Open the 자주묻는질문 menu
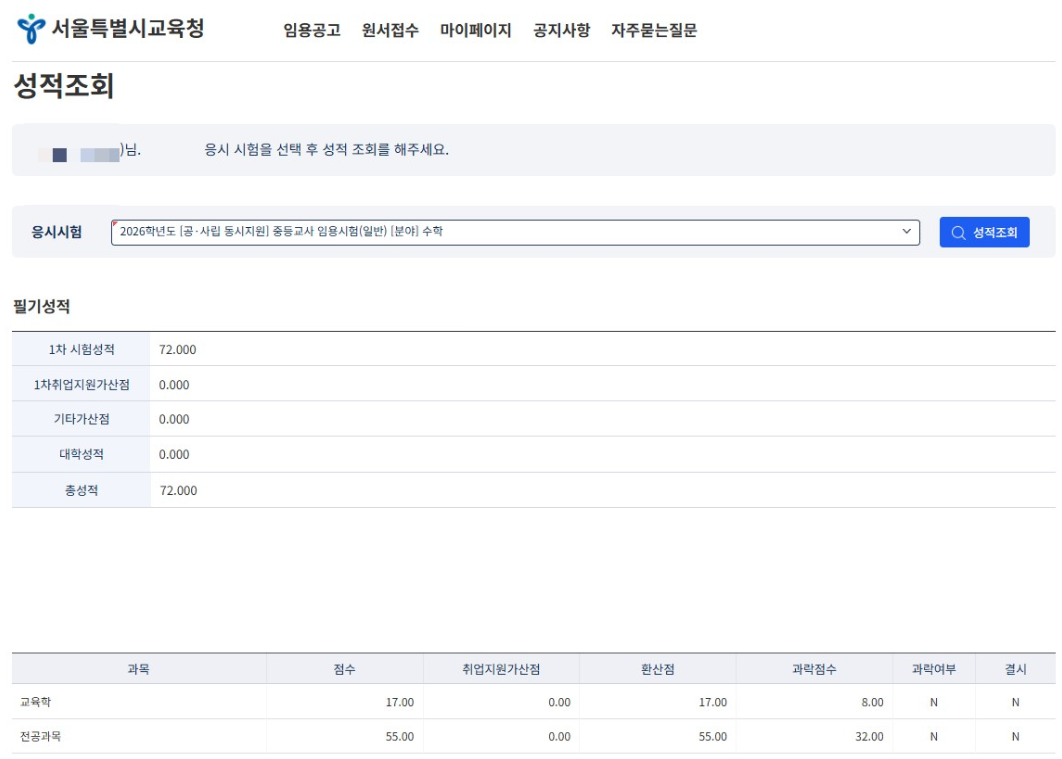The height and width of the screenshot is (759, 1062). click(x=654, y=30)
